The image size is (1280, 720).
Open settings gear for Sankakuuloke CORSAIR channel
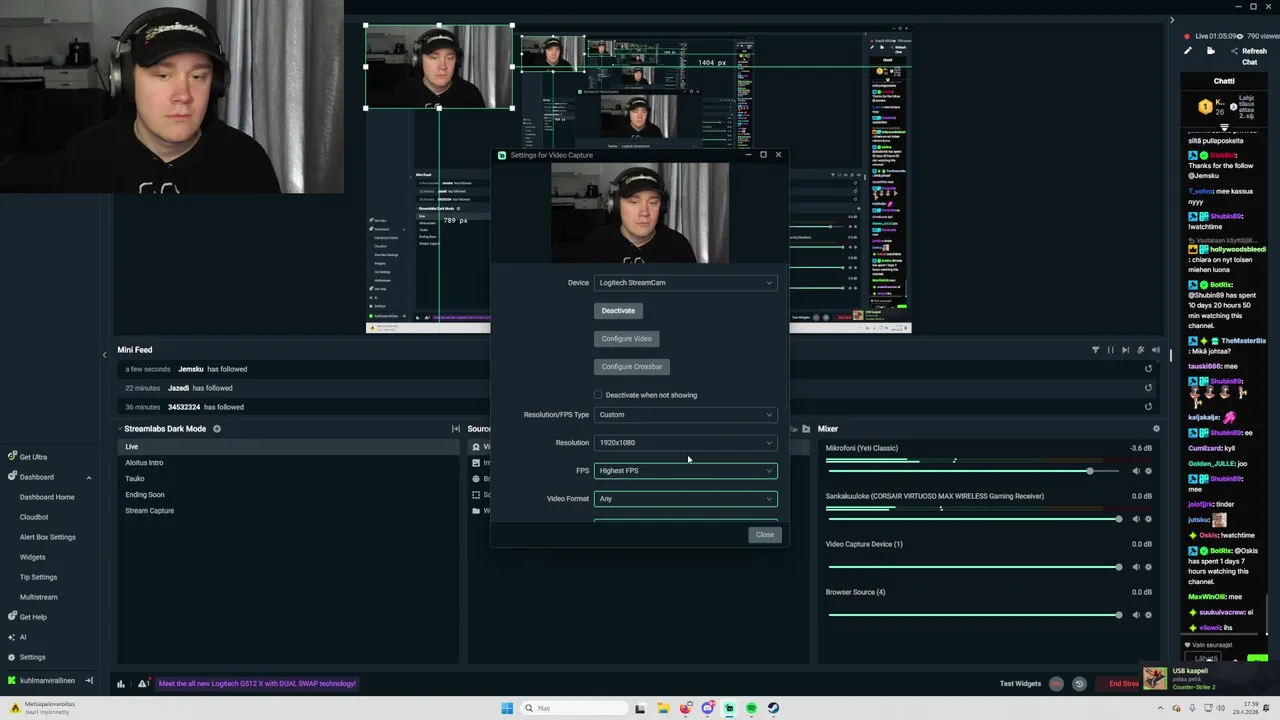point(1148,519)
